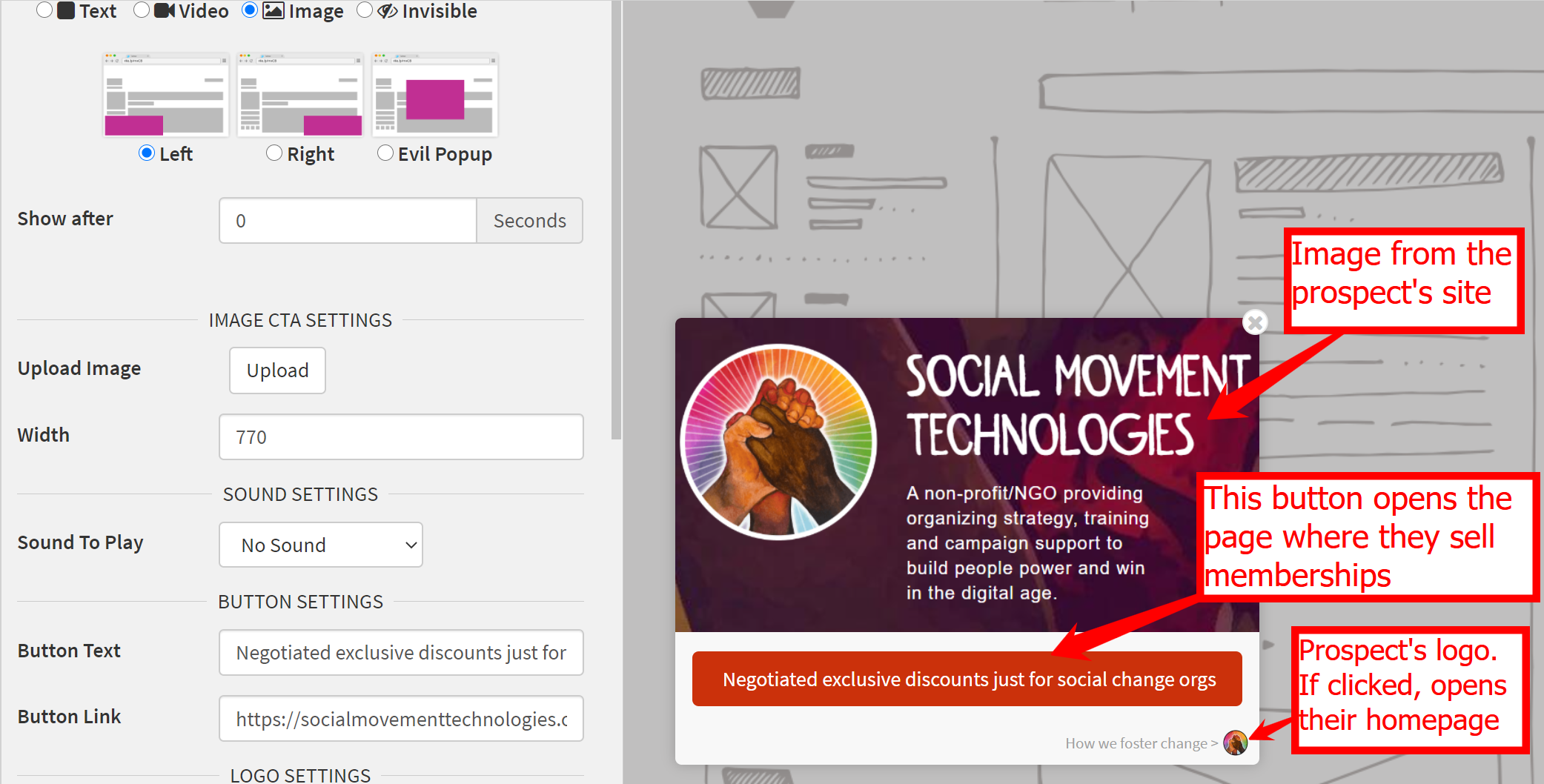The width and height of the screenshot is (1544, 784).
Task: Choose the Evil Popup radio button
Action: point(385,153)
